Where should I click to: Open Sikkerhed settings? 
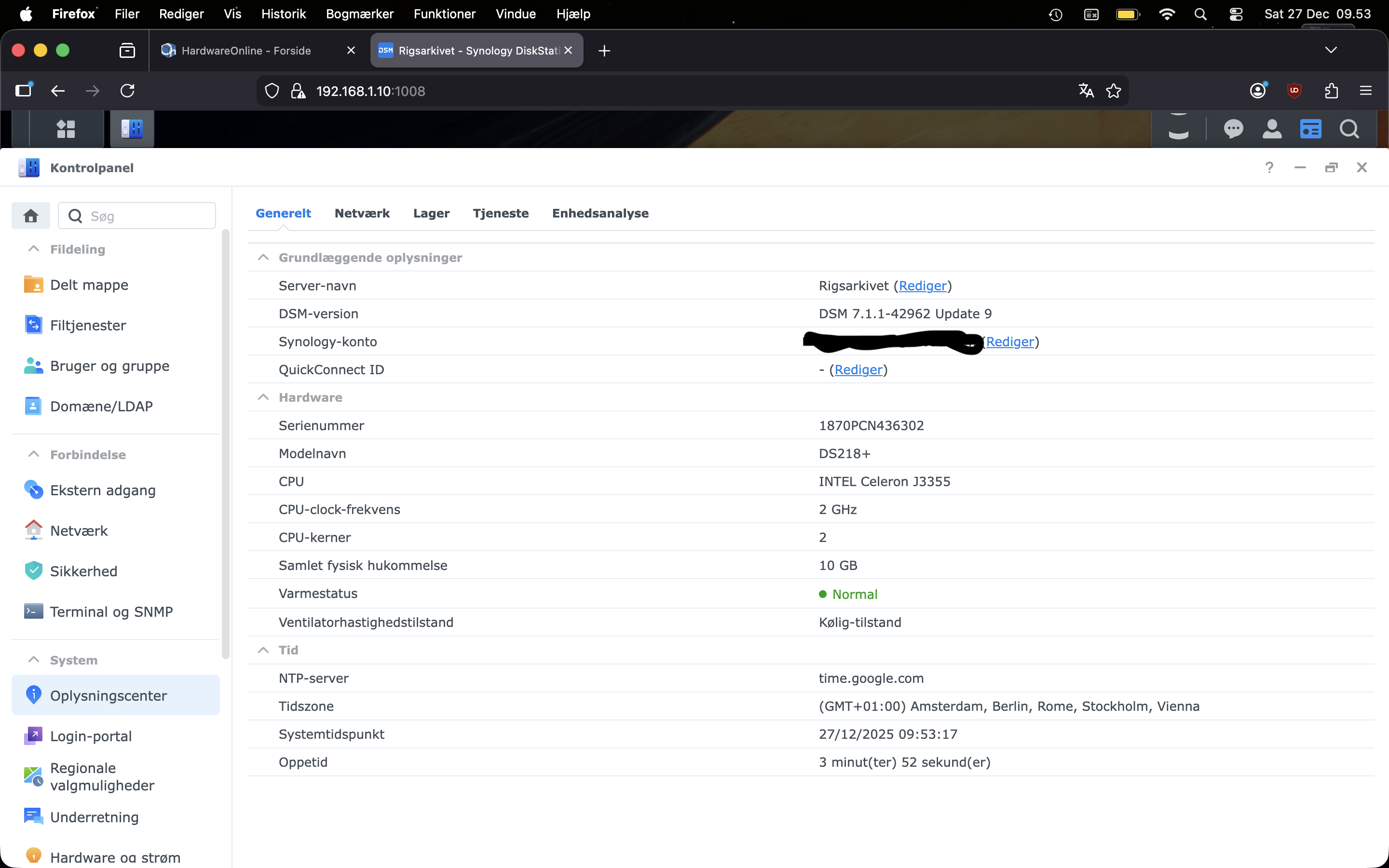(116, 571)
